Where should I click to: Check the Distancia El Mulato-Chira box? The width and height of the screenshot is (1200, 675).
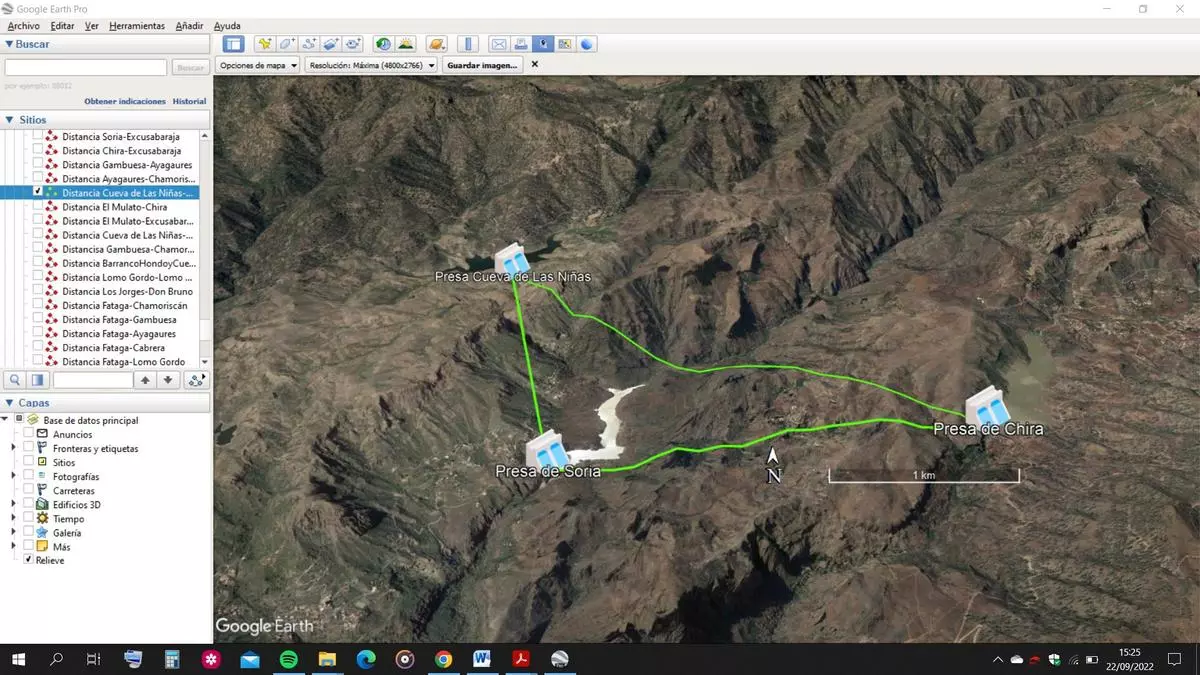click(38, 207)
